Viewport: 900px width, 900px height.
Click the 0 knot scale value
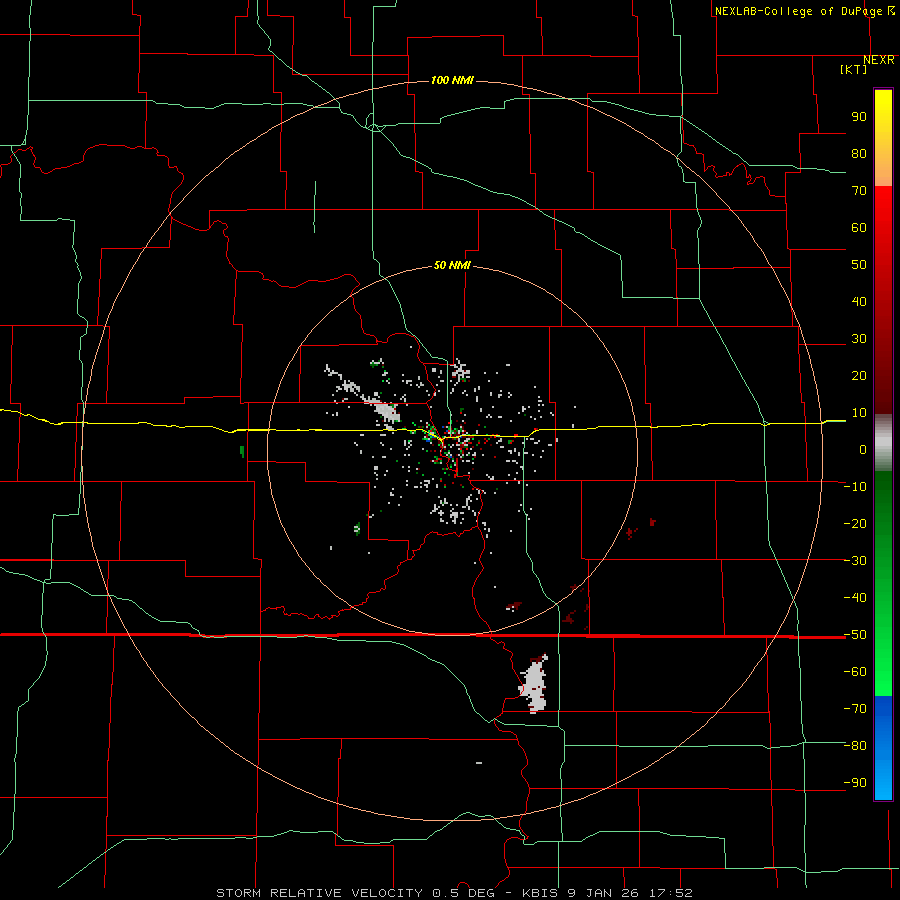click(863, 450)
